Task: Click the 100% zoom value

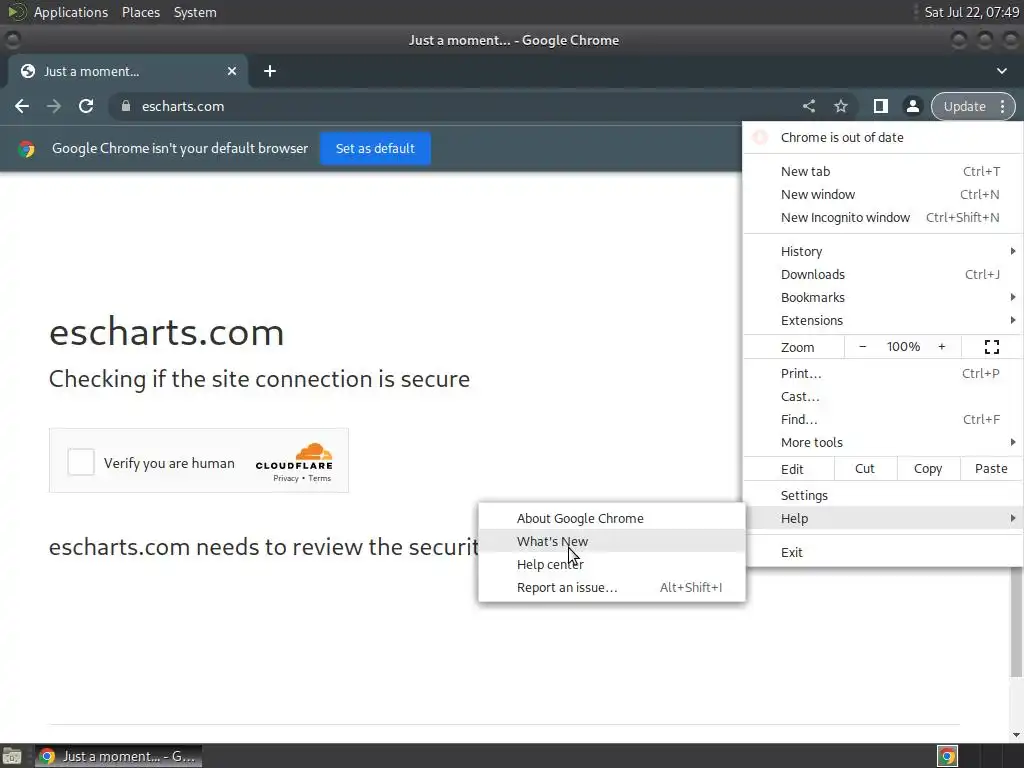Action: [903, 347]
